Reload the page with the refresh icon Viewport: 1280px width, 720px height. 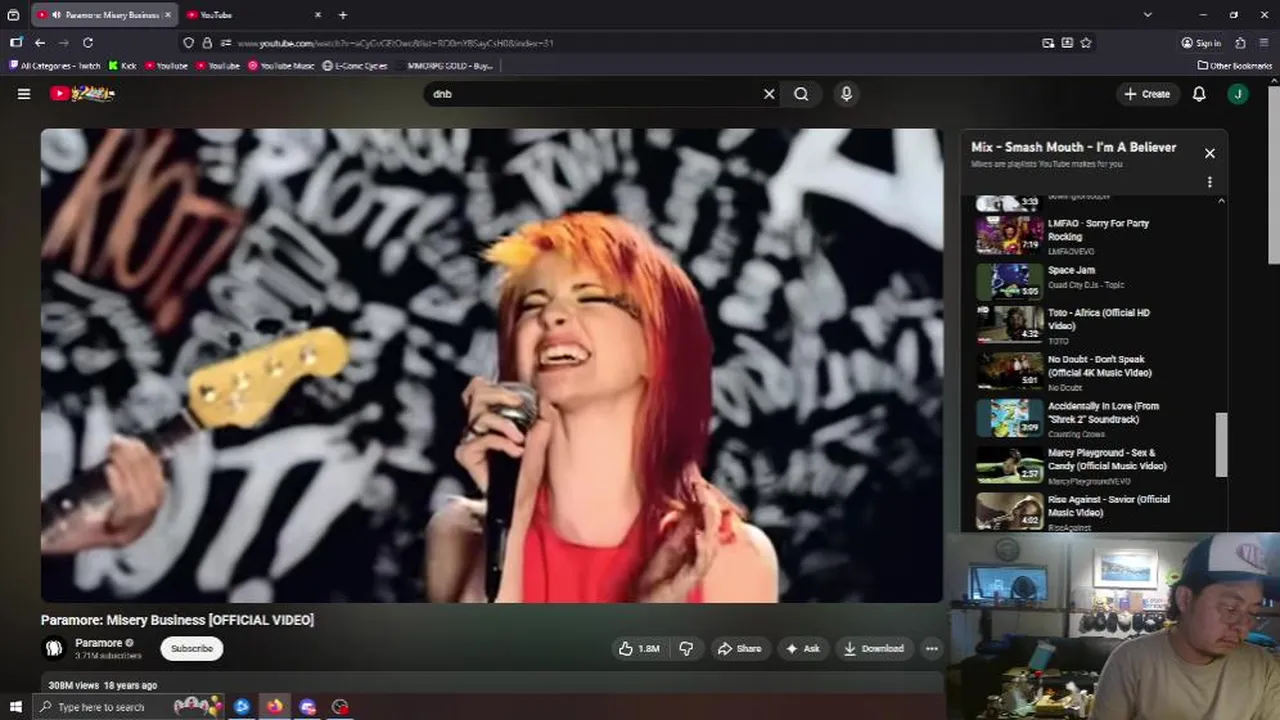(x=88, y=43)
